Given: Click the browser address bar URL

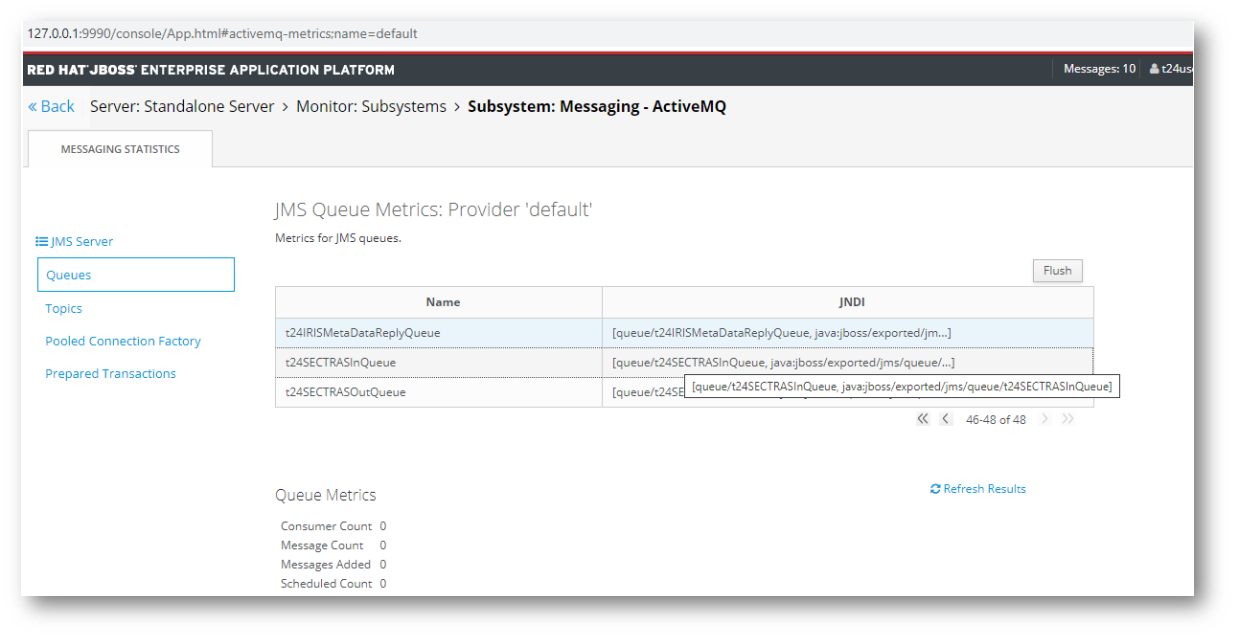Looking at the screenshot, I should tap(222, 34).
